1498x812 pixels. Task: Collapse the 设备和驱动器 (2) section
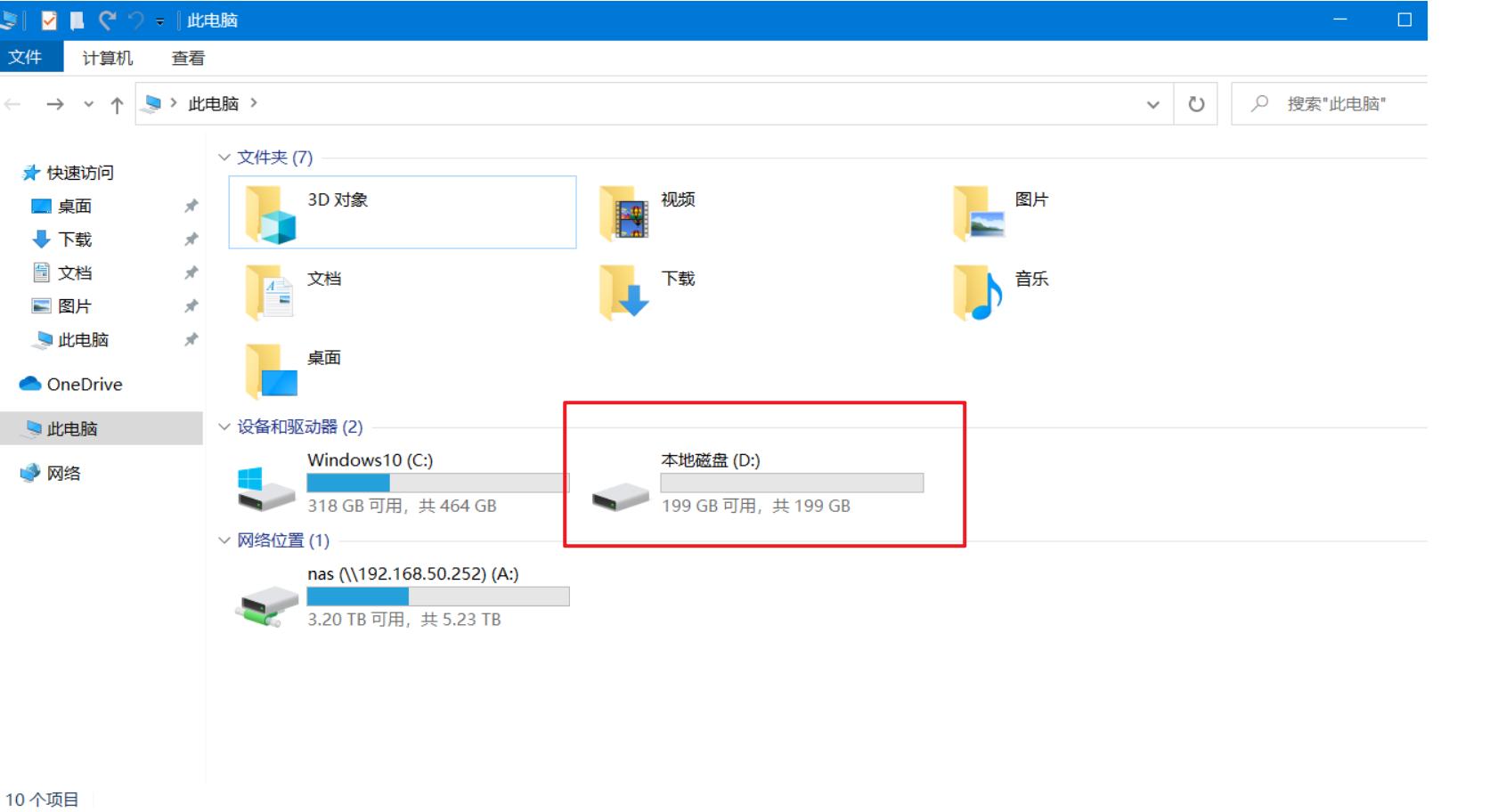tap(224, 426)
